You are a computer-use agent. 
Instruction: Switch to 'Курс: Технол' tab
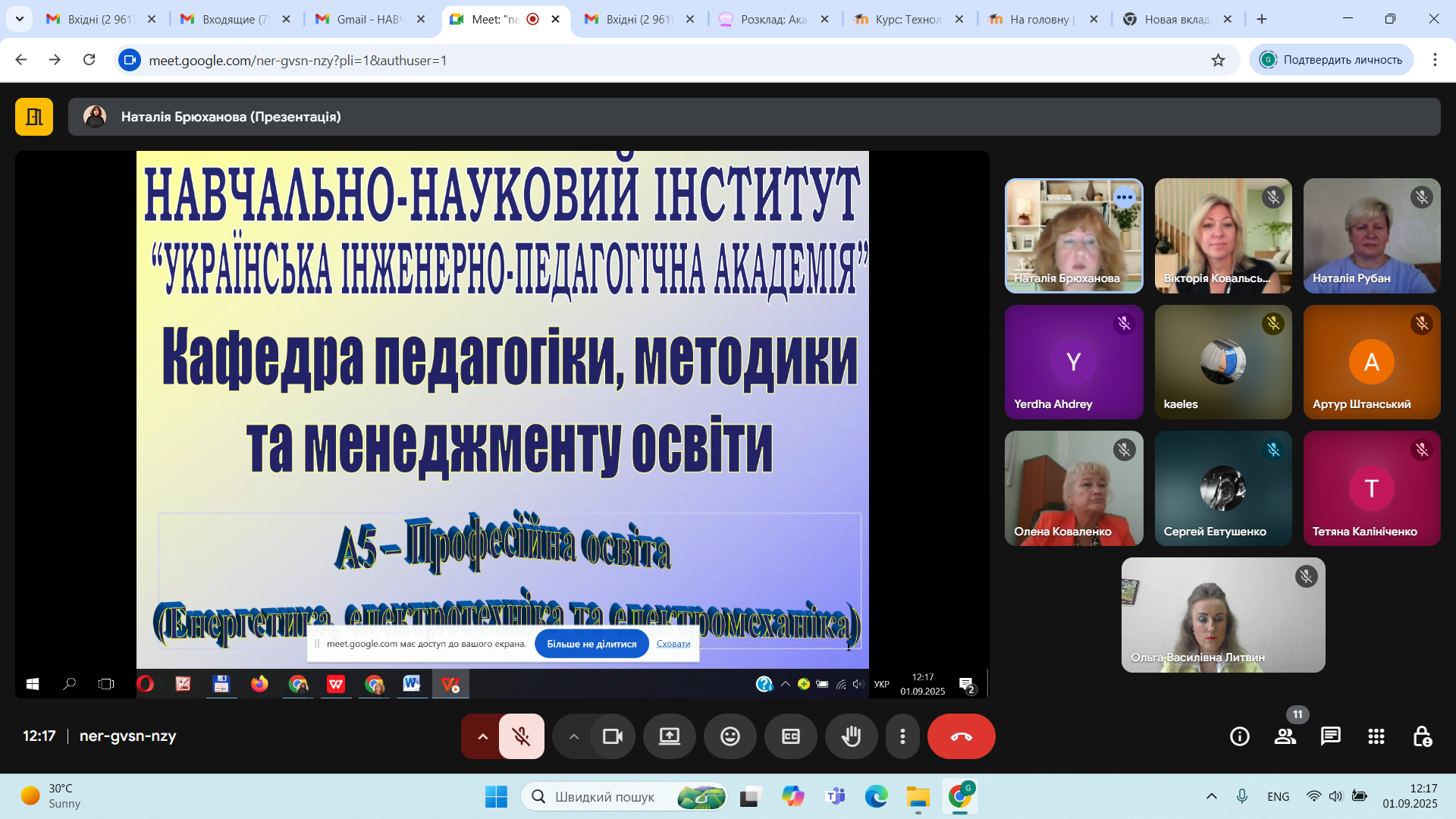click(908, 19)
